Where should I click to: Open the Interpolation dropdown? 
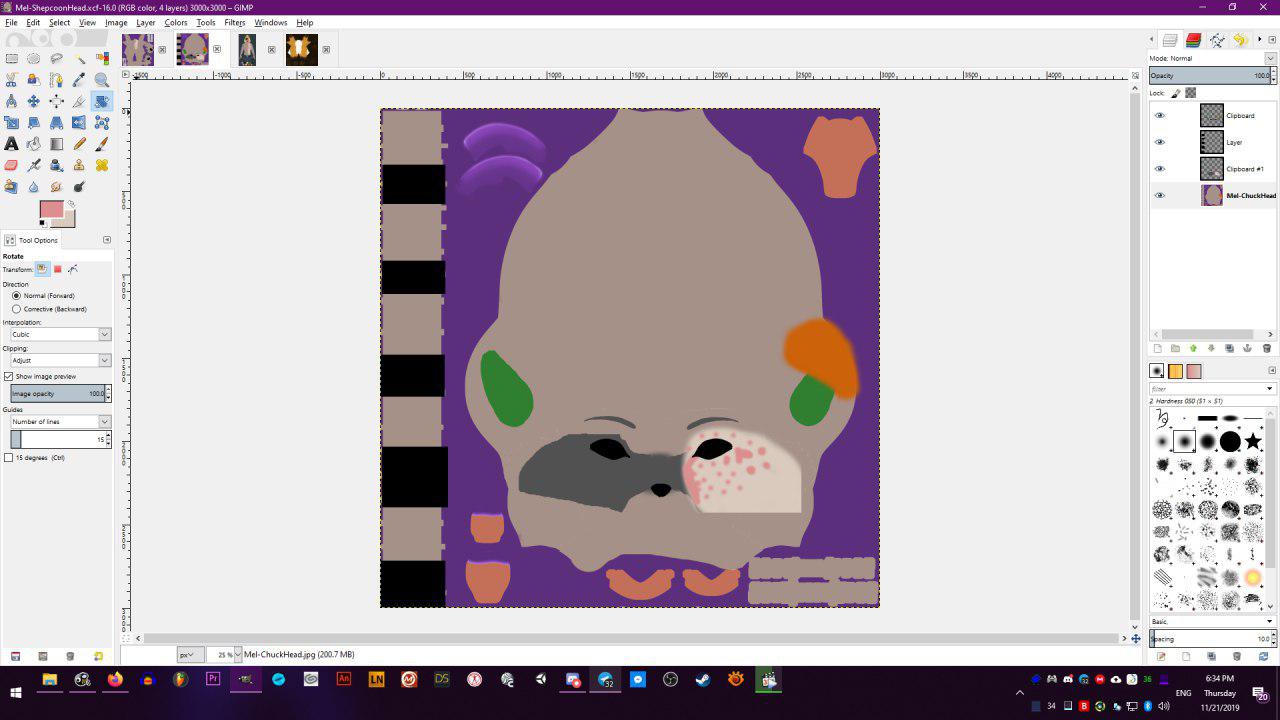pyautogui.click(x=61, y=334)
